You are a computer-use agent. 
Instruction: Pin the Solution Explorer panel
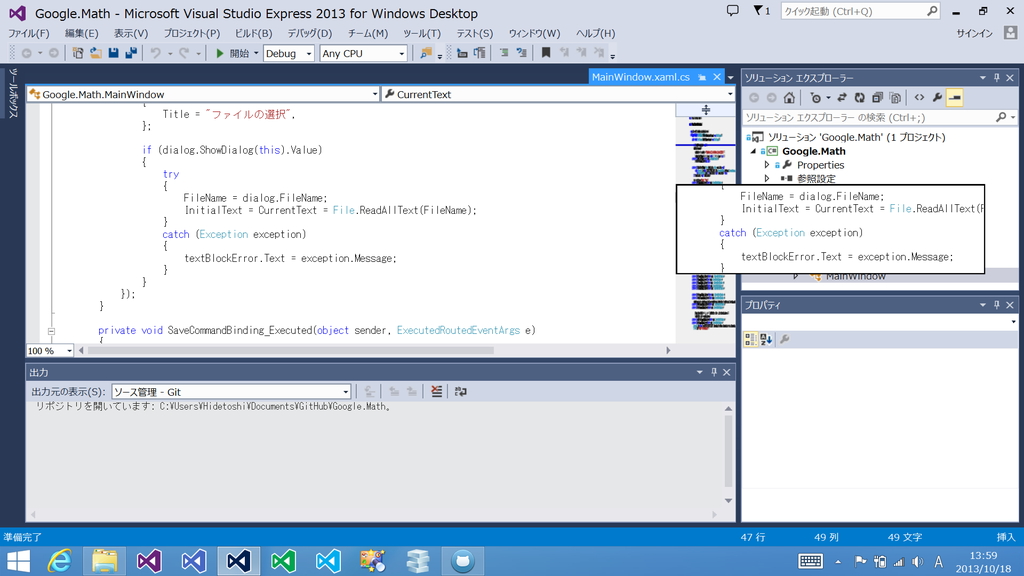tap(997, 78)
